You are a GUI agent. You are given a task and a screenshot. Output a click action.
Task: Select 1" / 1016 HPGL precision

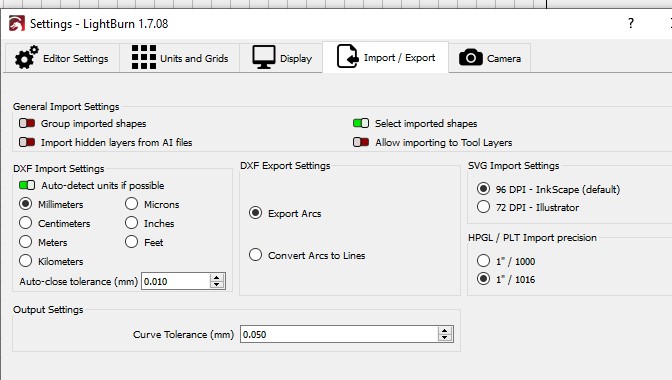[483, 279]
